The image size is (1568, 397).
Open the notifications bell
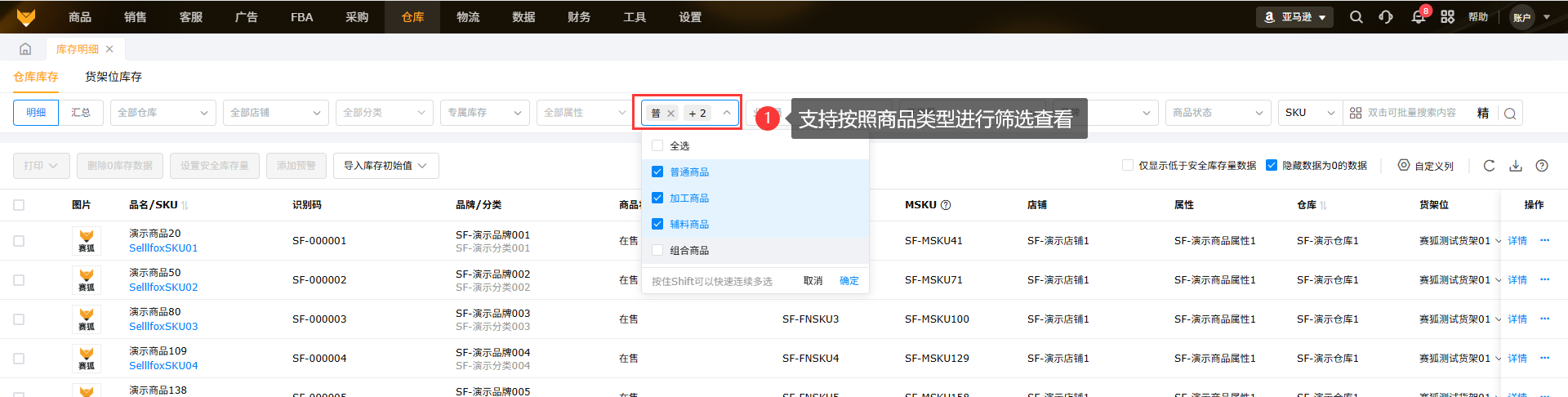[1418, 17]
